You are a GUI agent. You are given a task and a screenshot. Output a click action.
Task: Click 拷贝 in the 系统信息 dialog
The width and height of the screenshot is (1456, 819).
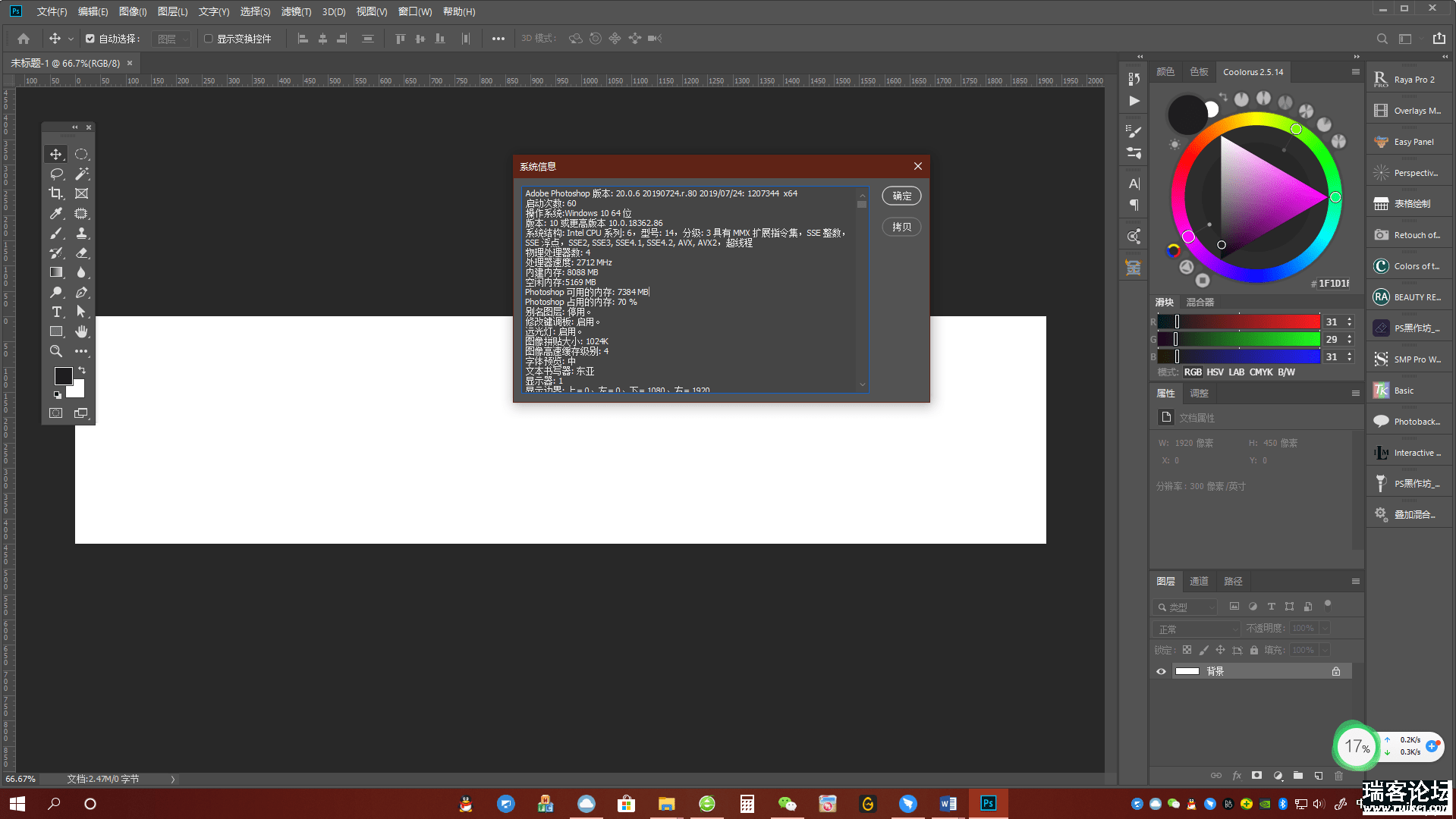901,227
